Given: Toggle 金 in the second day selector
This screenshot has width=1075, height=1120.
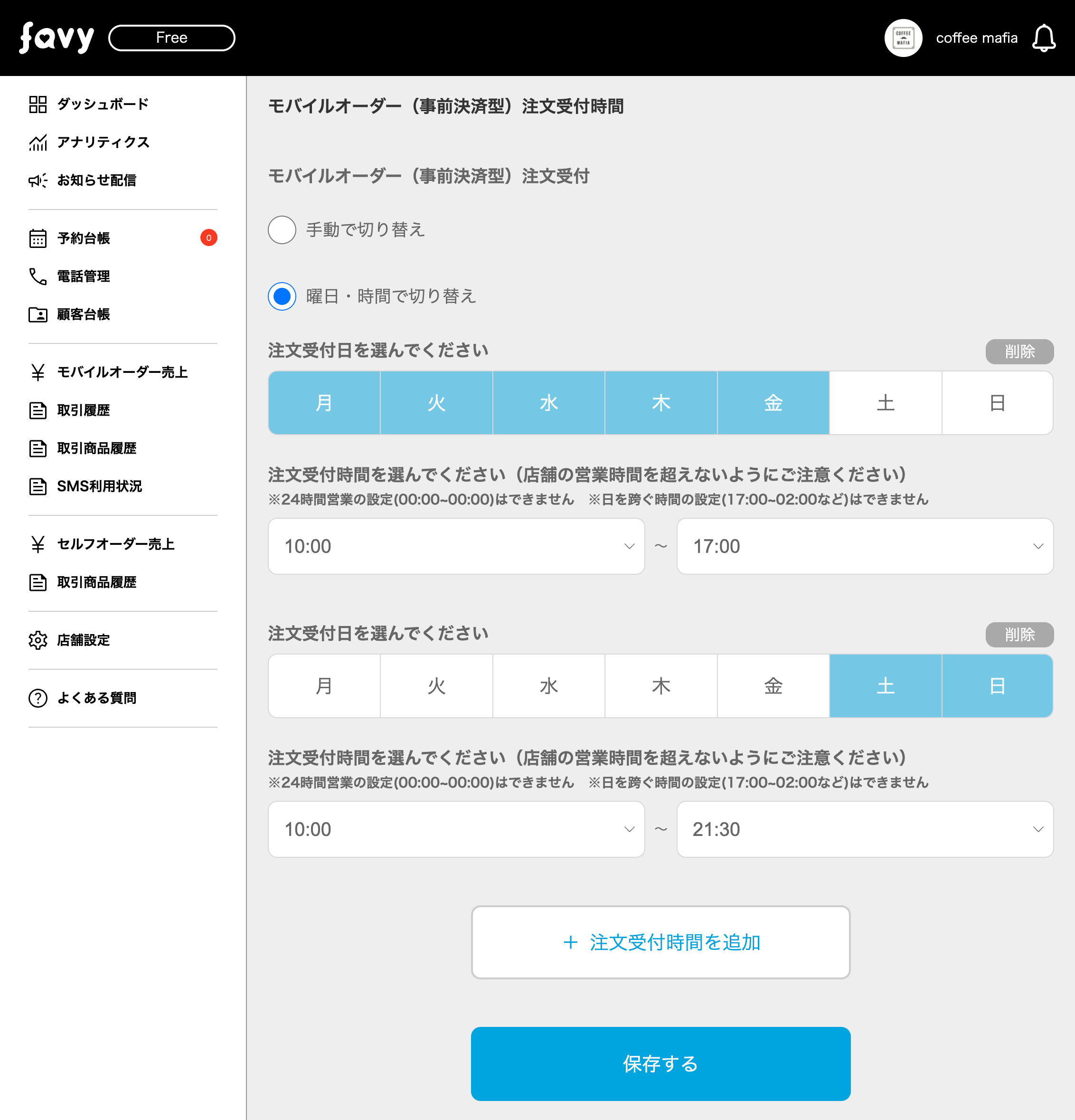Looking at the screenshot, I should (x=773, y=686).
